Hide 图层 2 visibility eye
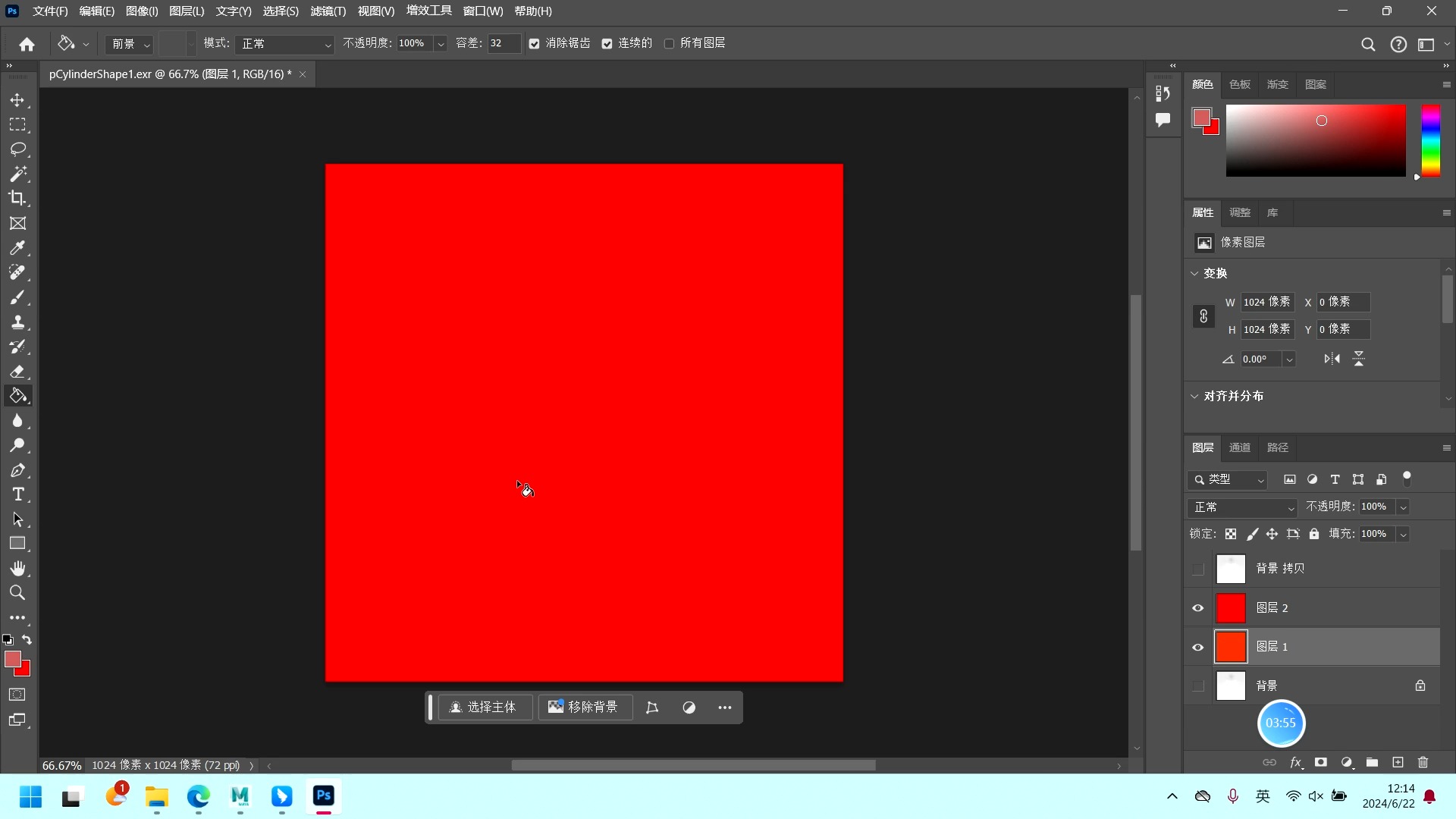 [1198, 608]
